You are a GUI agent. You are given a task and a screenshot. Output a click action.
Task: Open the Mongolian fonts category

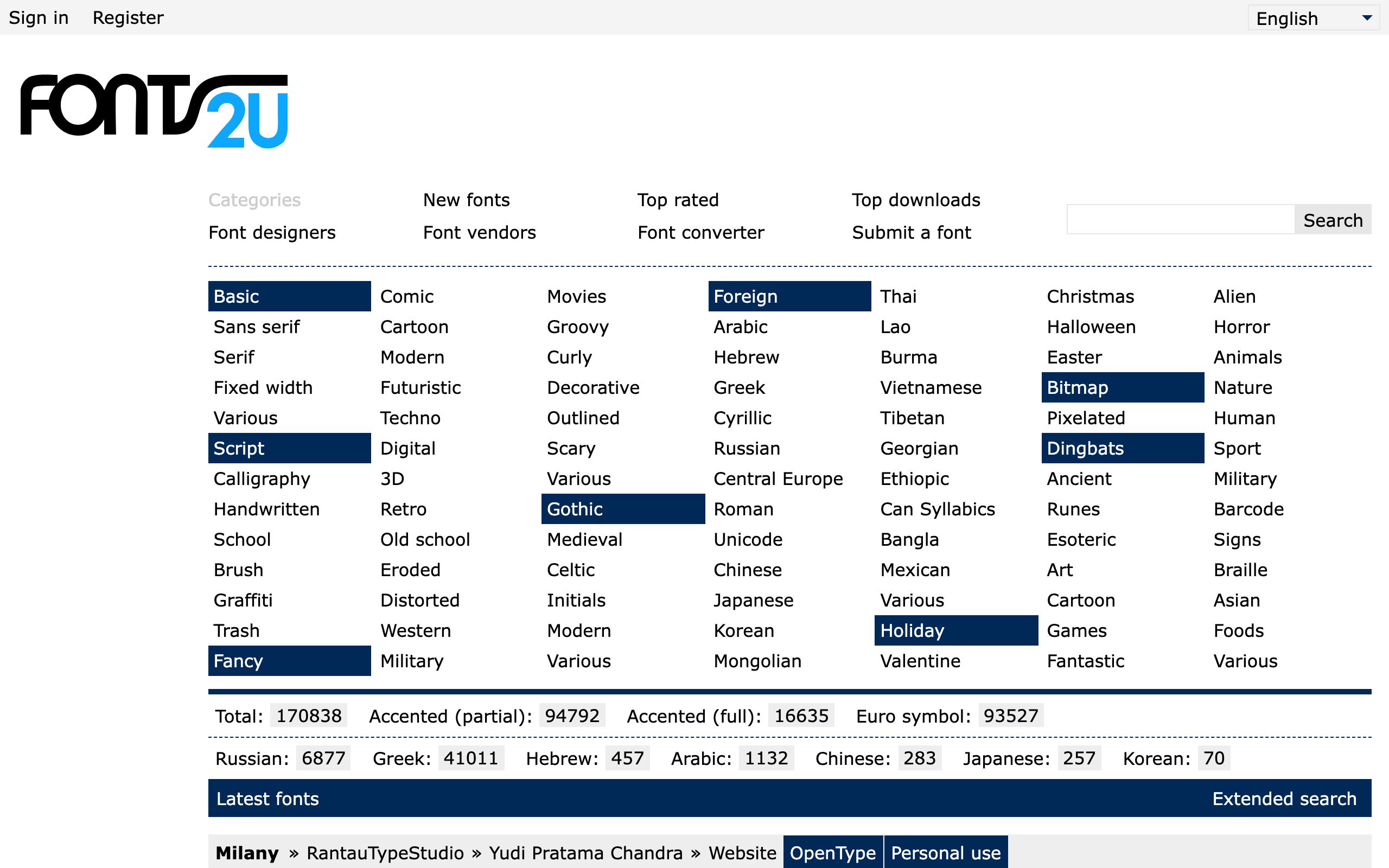coord(757,661)
